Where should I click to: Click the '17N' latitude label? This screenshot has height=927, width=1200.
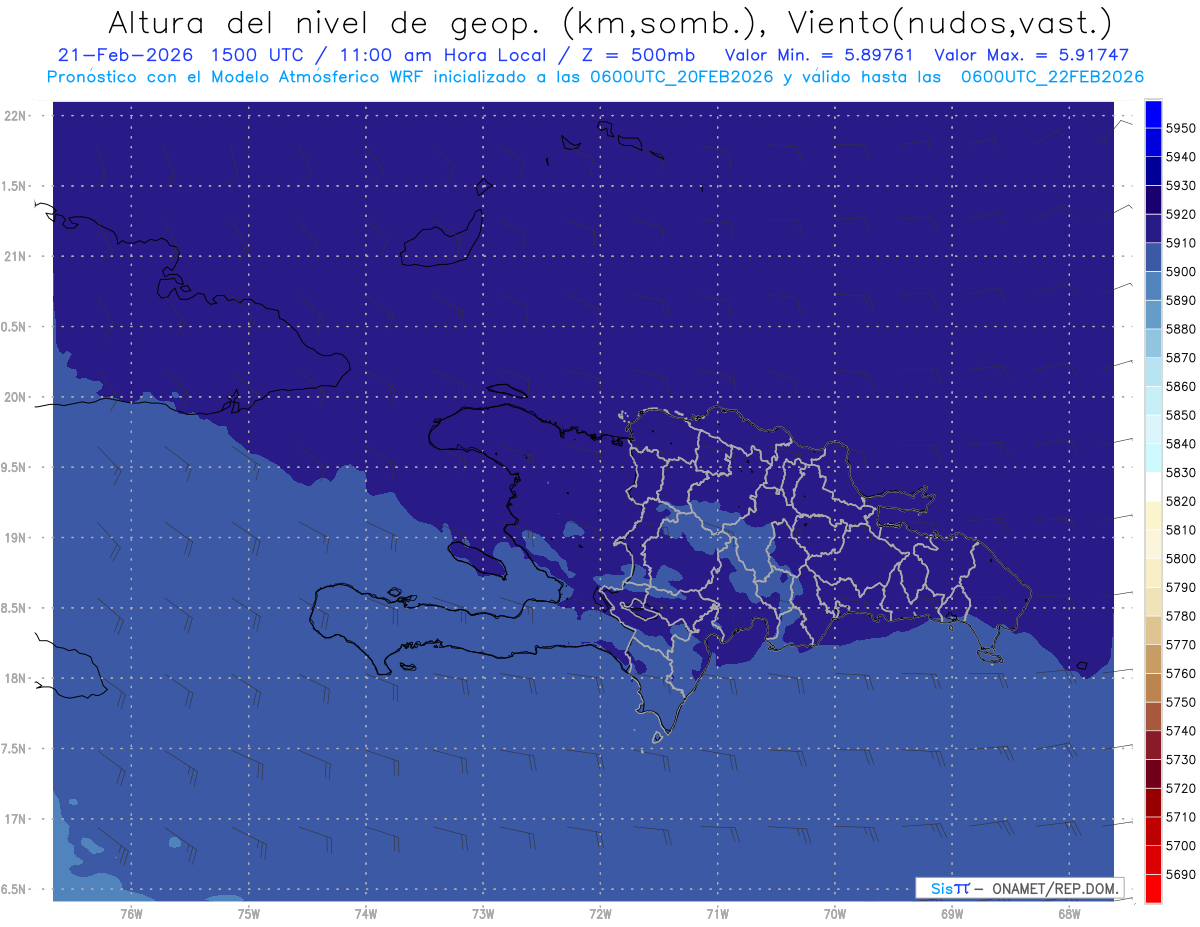[17, 819]
